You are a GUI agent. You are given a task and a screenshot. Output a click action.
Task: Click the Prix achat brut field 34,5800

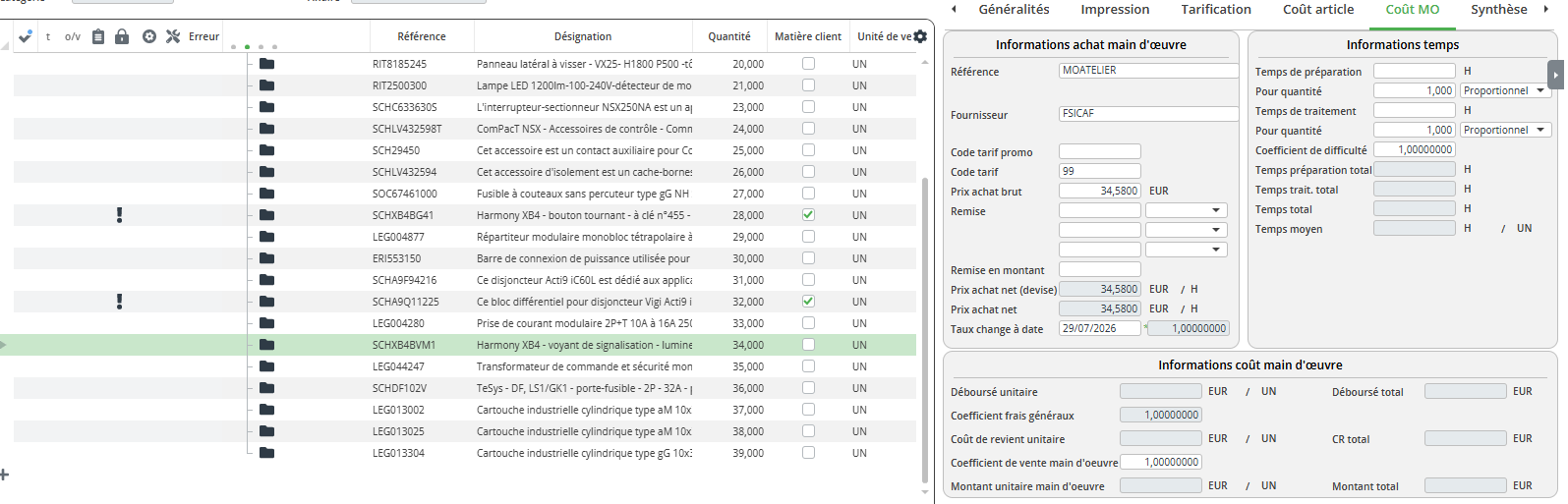1100,191
